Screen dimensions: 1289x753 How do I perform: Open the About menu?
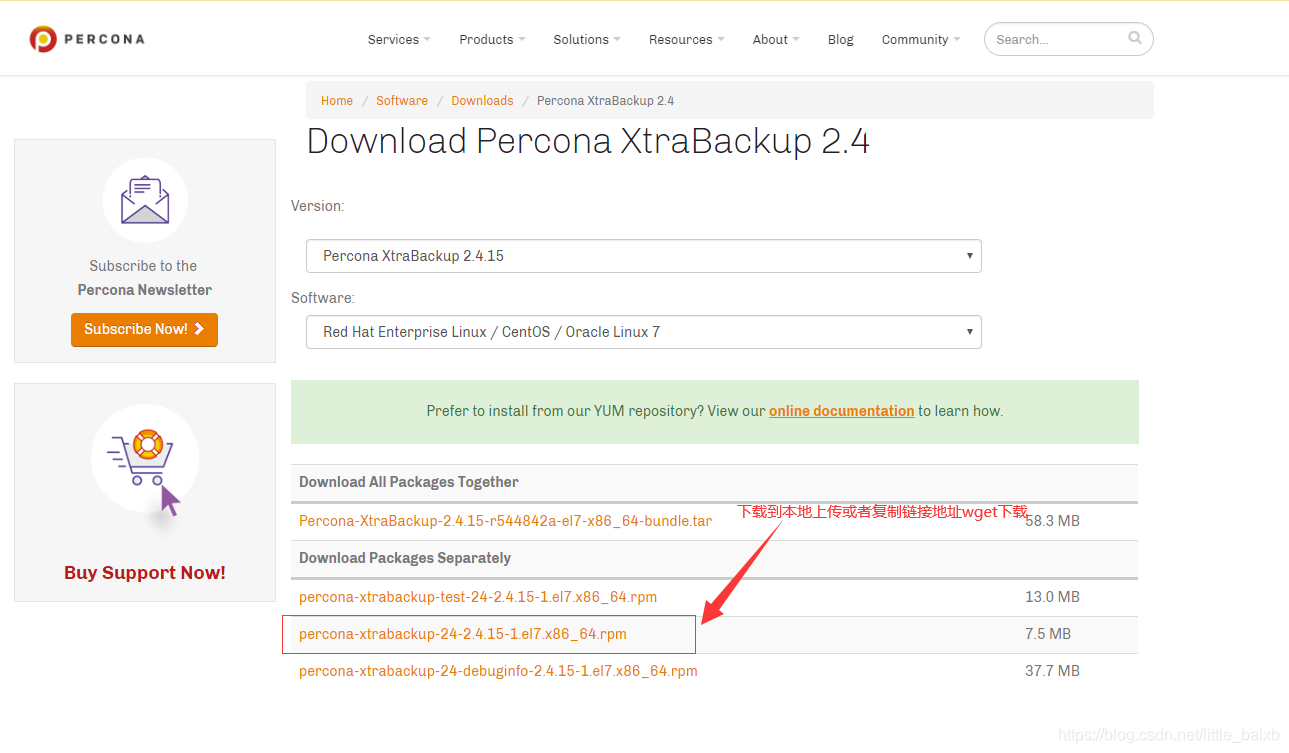(x=776, y=40)
